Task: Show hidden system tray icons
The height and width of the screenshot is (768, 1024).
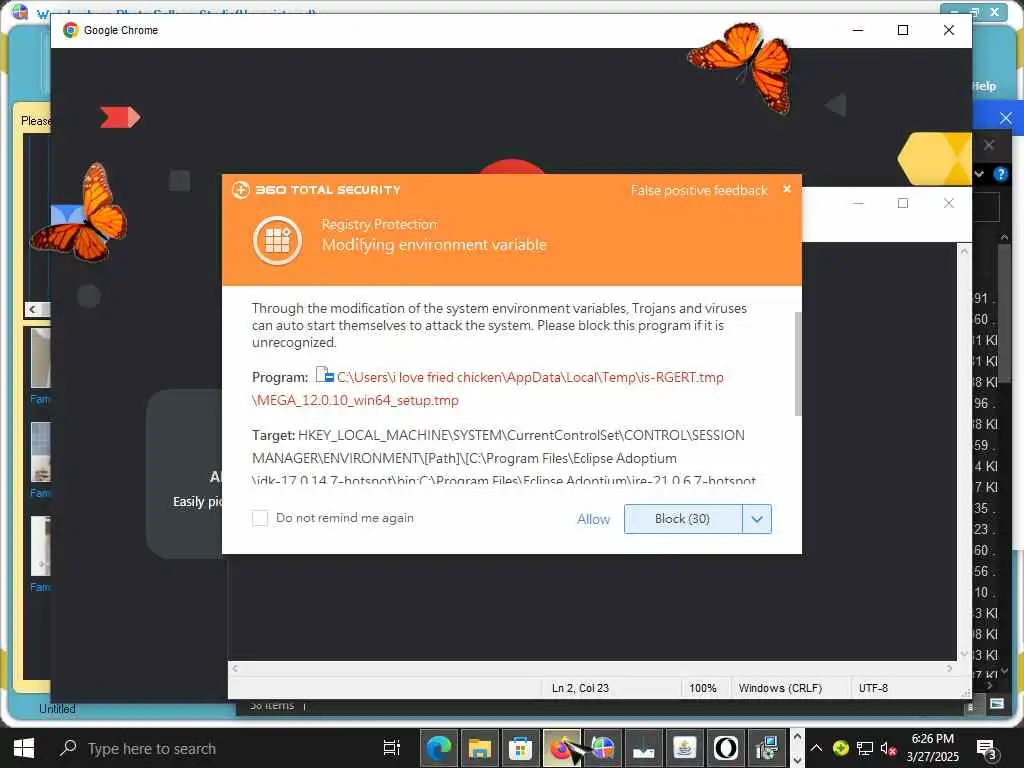Action: point(816,748)
